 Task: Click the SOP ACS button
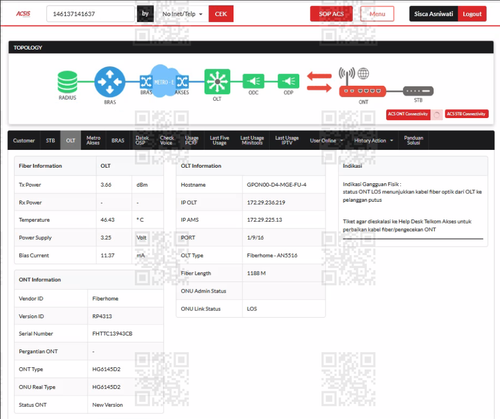[x=331, y=14]
